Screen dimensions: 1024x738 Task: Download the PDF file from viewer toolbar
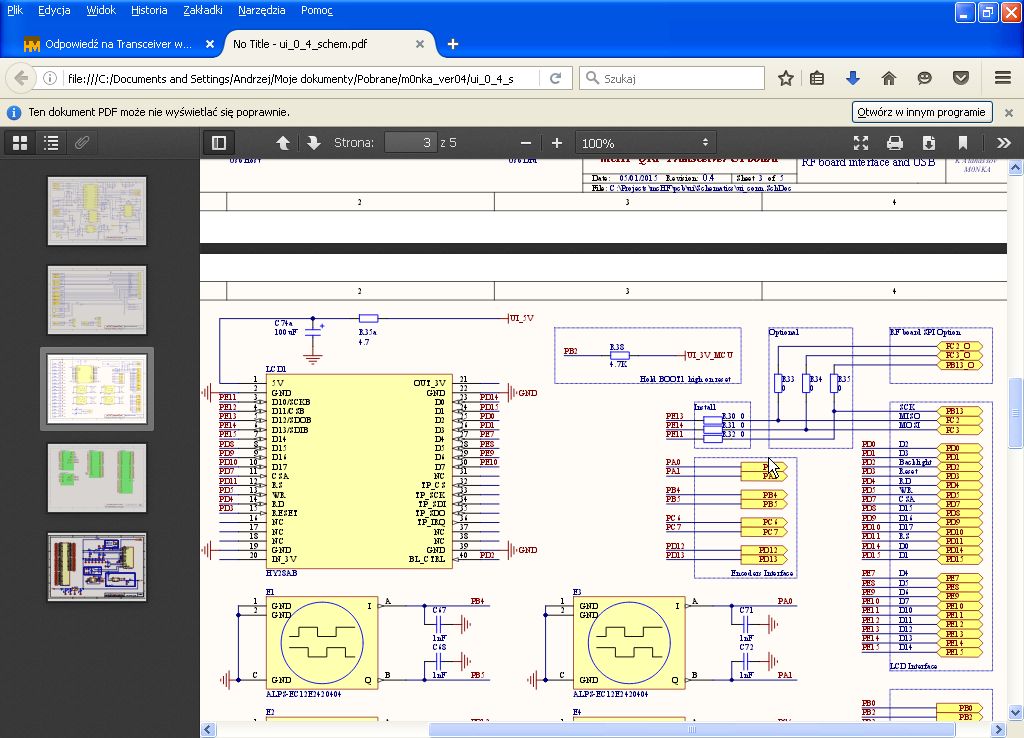(x=929, y=143)
